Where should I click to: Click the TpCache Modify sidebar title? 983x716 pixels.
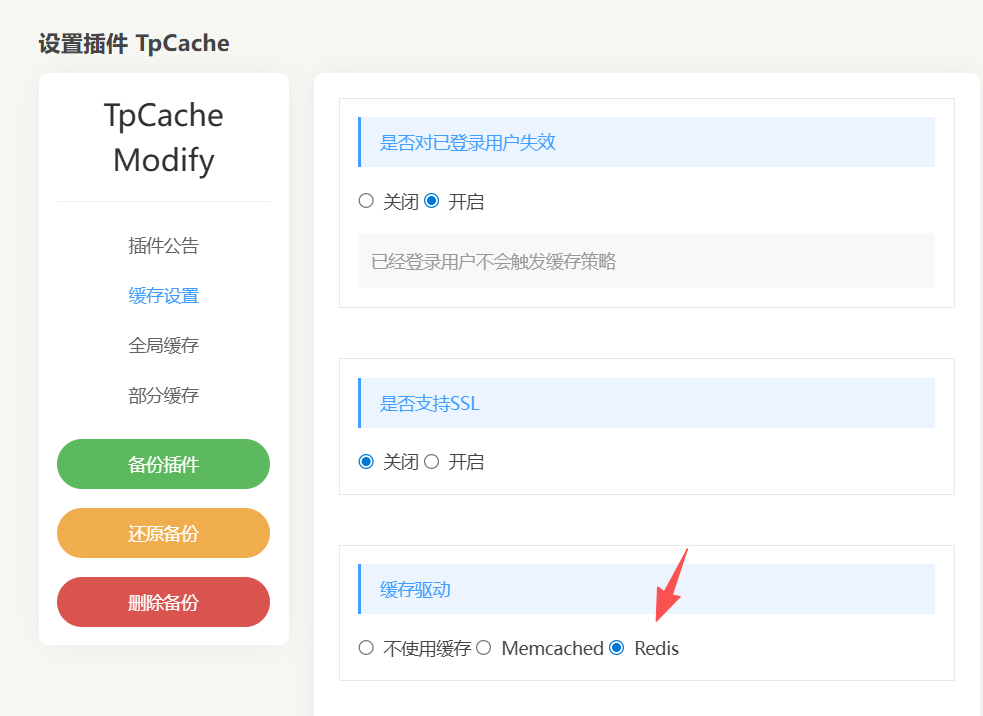click(164, 137)
